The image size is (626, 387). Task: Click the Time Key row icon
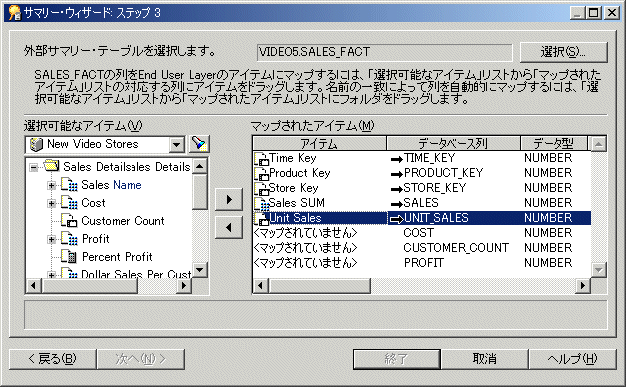pos(261,159)
